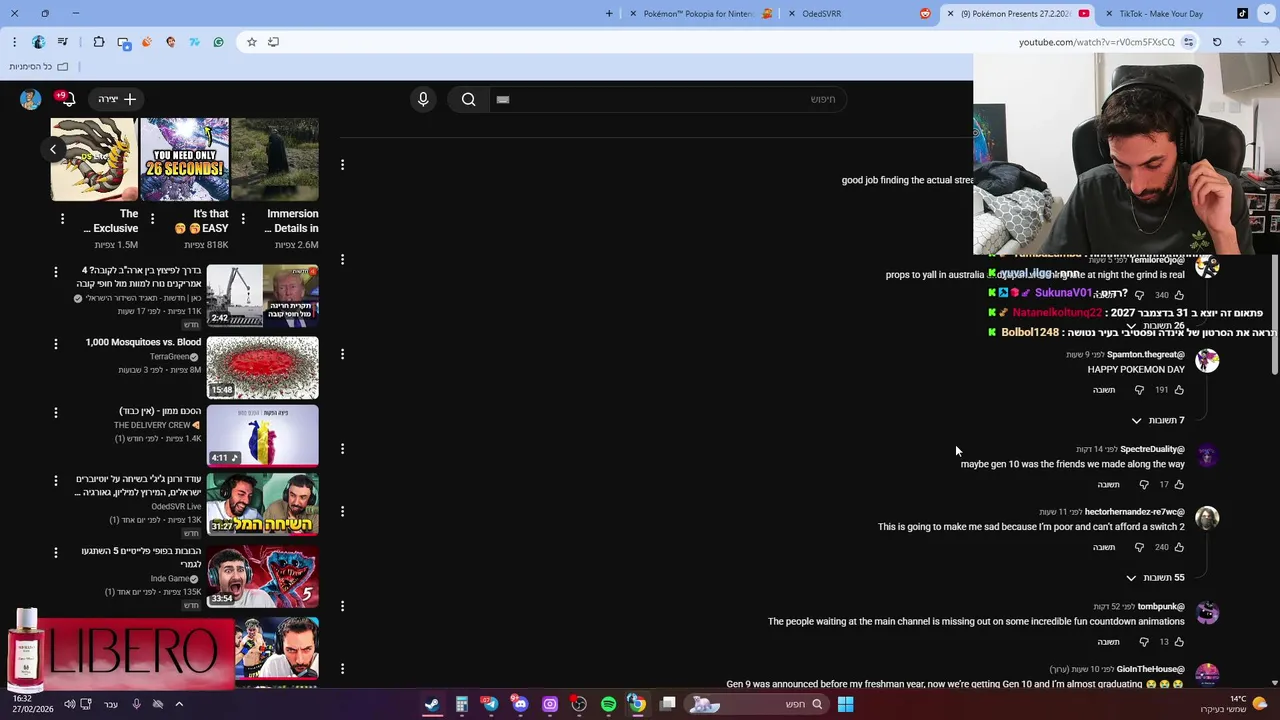Open Steam from the taskbar
This screenshot has width=1280, height=720.
pos(432,704)
